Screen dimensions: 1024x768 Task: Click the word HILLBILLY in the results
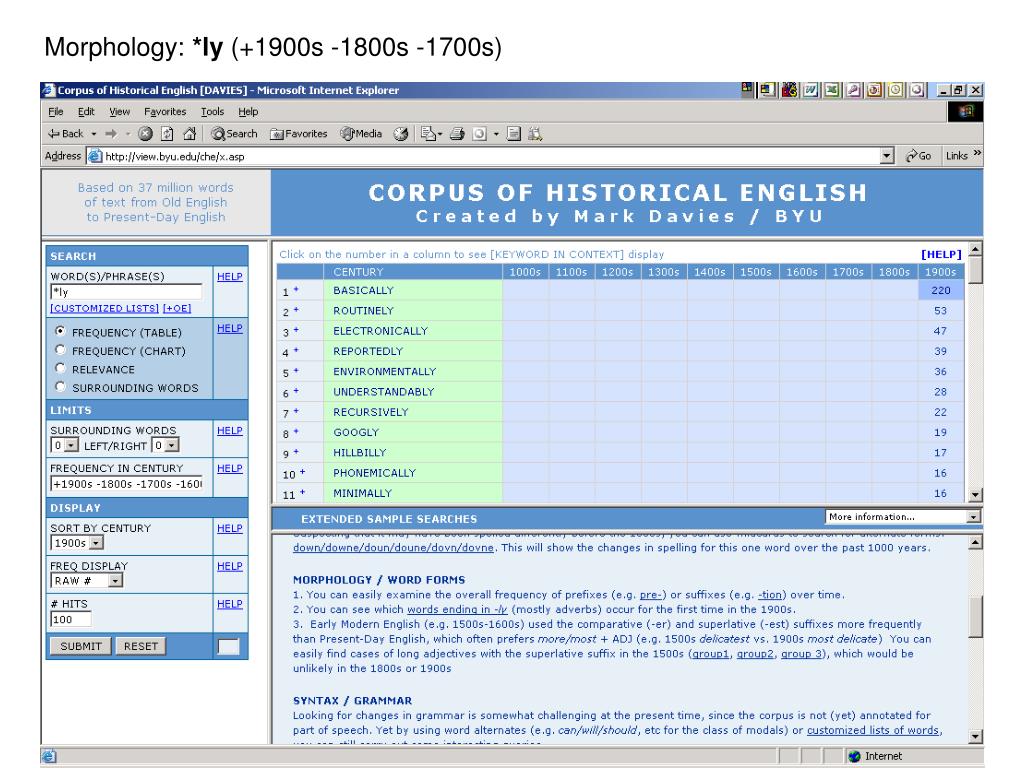tap(359, 453)
